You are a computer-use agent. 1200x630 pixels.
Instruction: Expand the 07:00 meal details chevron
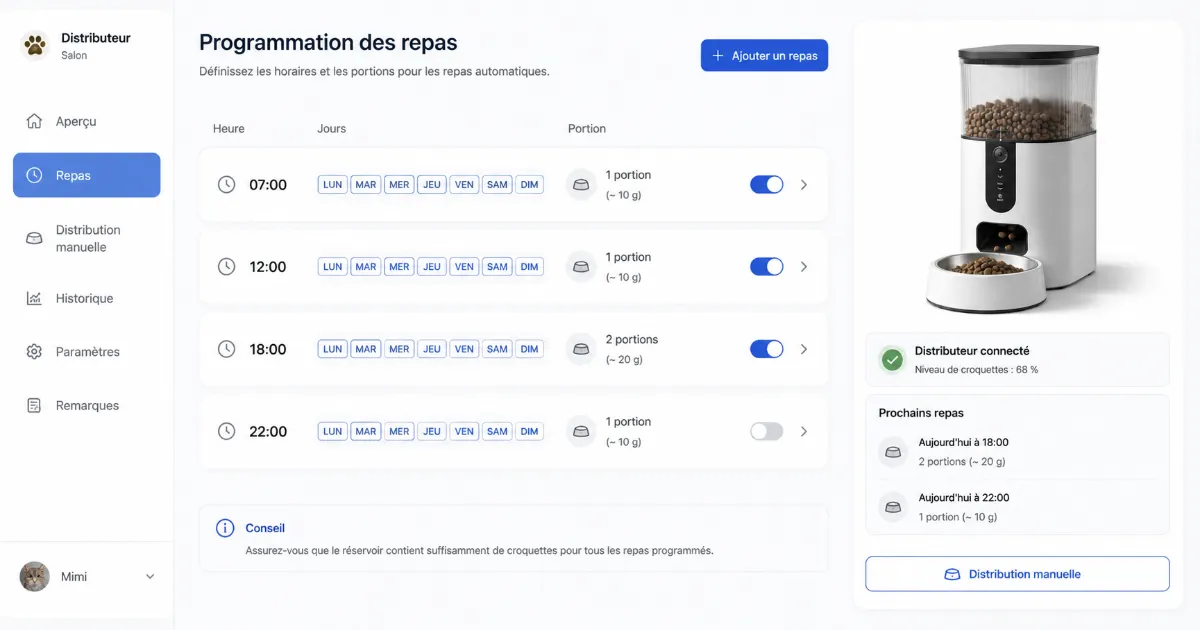[x=804, y=185]
